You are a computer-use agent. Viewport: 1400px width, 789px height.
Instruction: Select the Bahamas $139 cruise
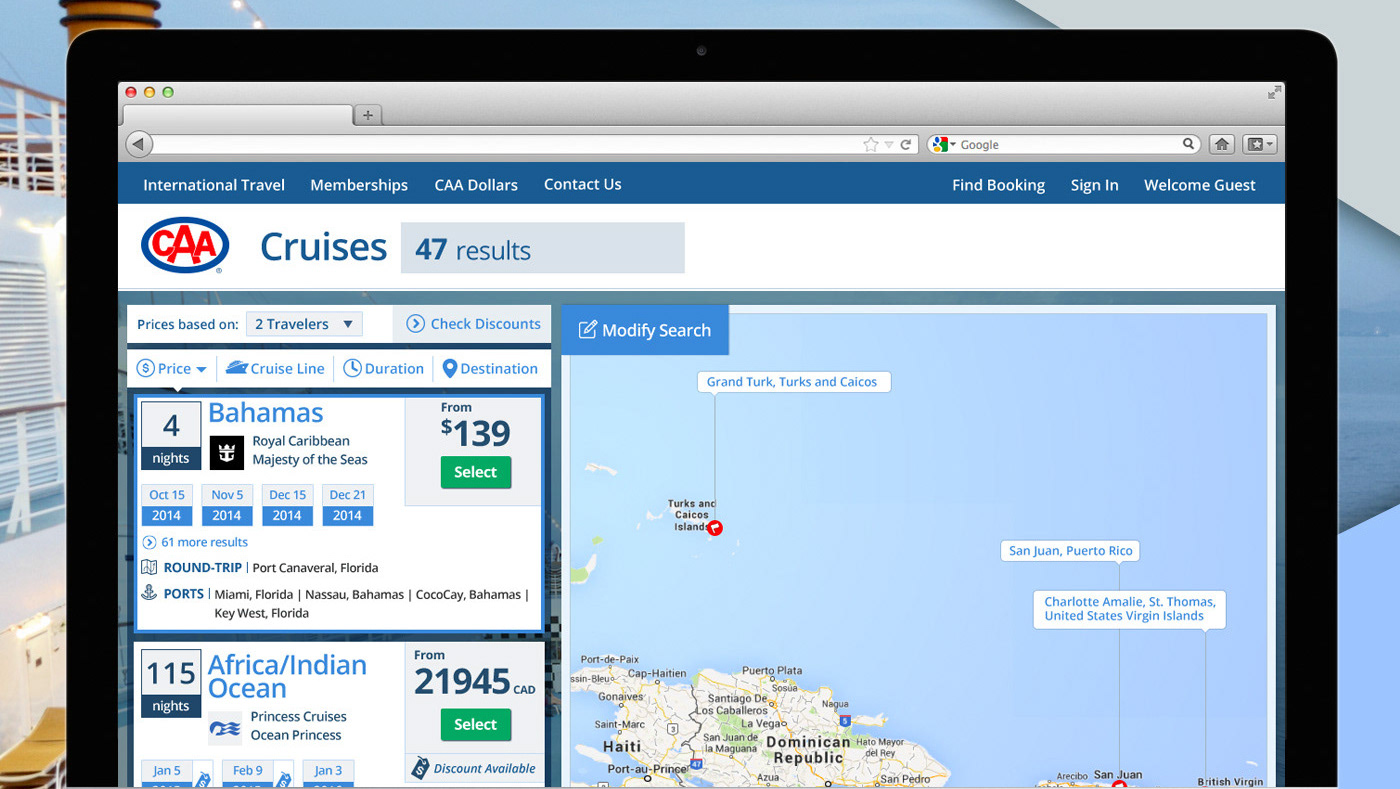coord(475,472)
